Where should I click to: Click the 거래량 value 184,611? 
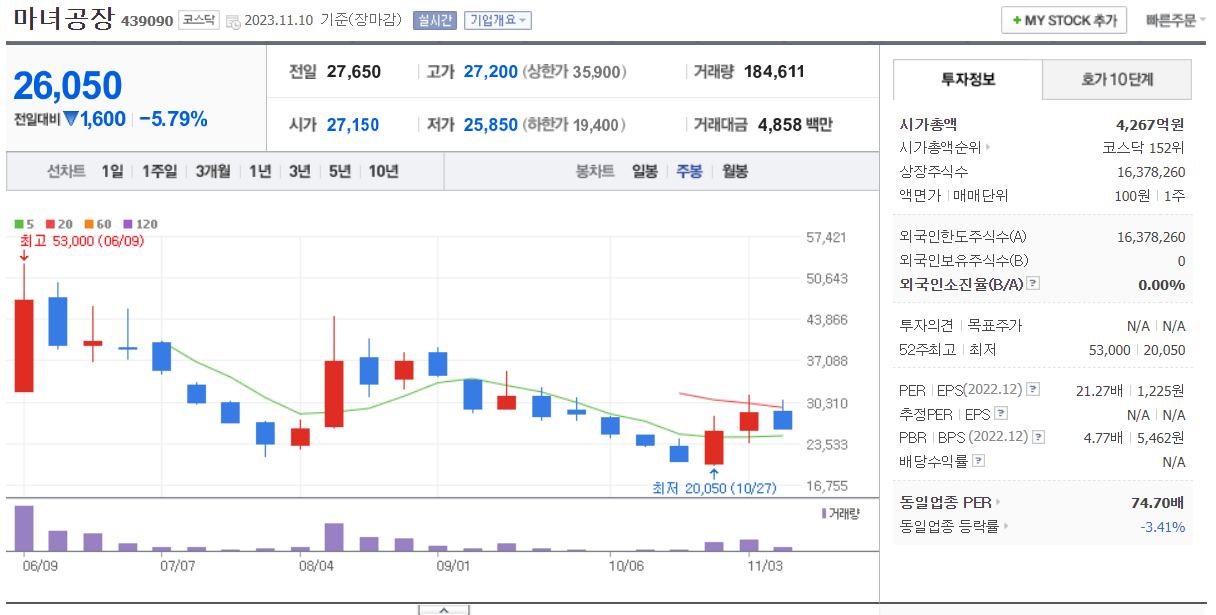[x=774, y=71]
